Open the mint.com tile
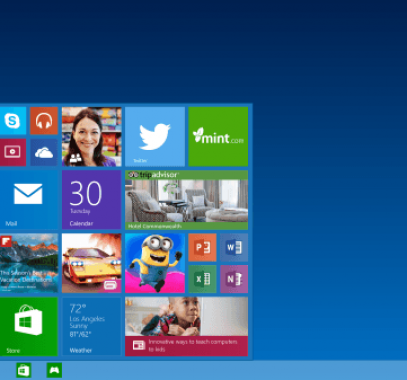The image size is (407, 380). [x=218, y=137]
